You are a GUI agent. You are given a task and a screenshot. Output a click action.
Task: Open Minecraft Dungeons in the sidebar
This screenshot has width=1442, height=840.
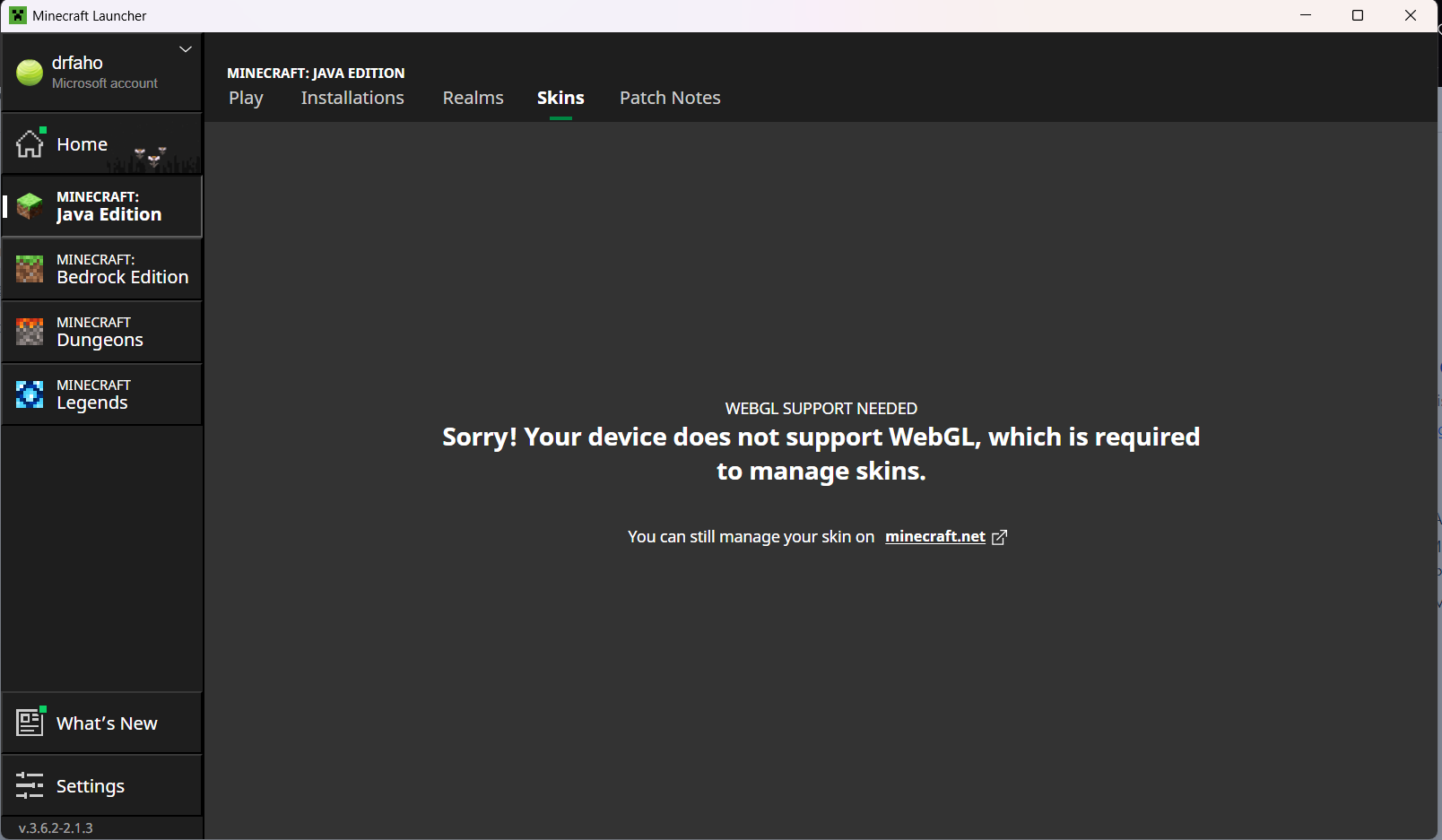pyautogui.click(x=102, y=332)
